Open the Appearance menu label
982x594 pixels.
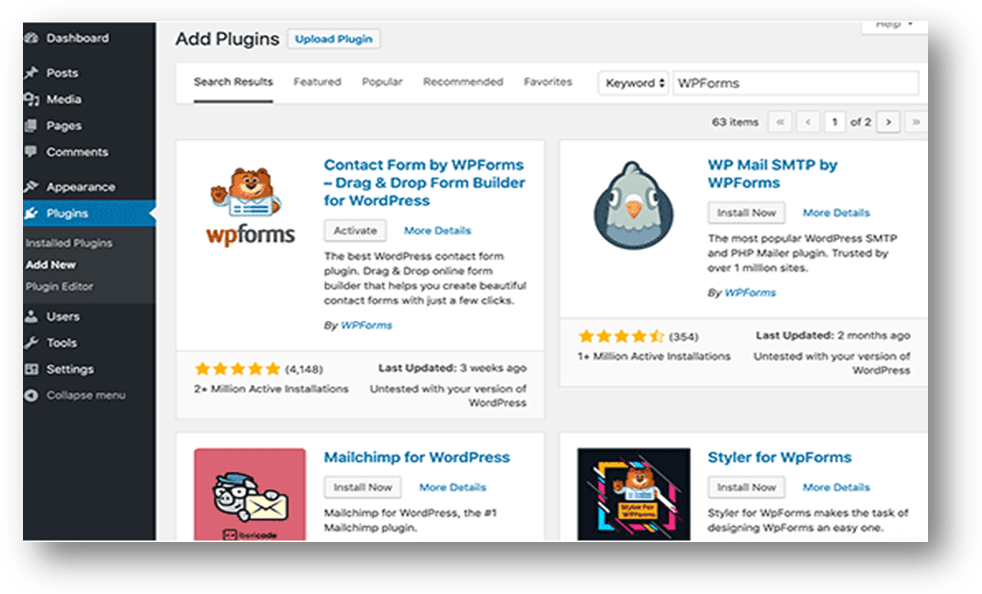pyautogui.click(x=80, y=187)
